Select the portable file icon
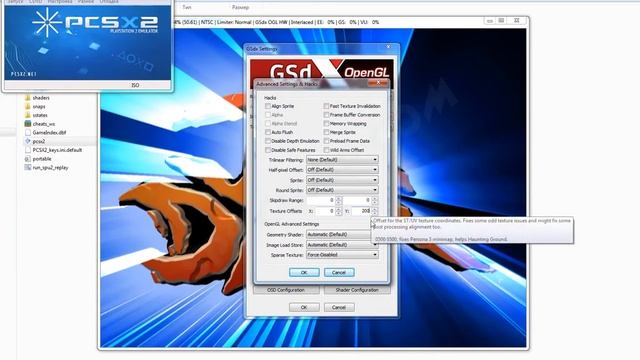The image size is (640, 360). pos(28,159)
